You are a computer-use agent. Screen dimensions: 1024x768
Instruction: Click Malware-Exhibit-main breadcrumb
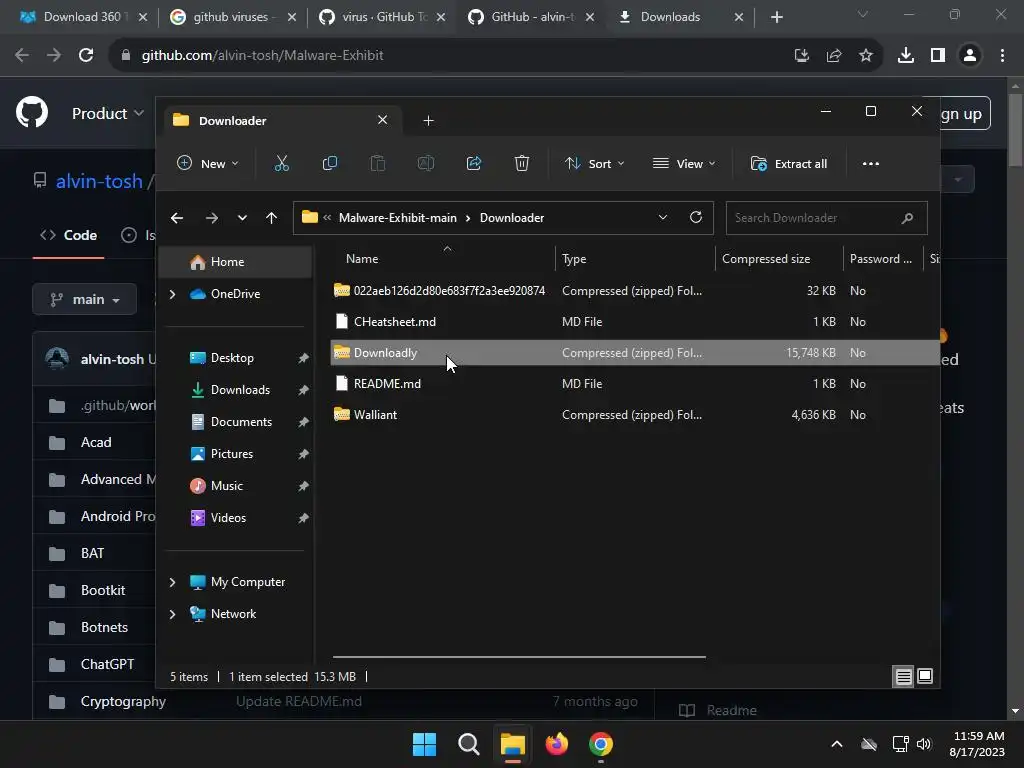coord(398,218)
